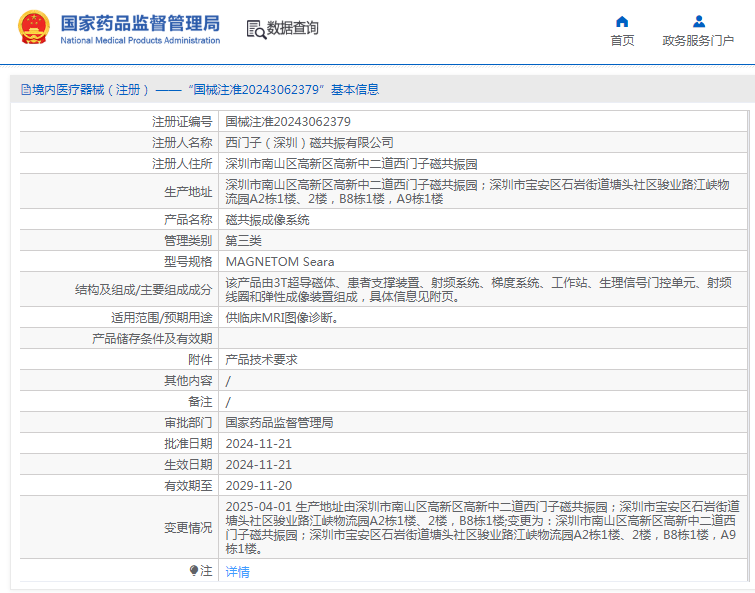Viewport: 755px width, 593px height.
Task: Click 国家药品监督管理局 header title
Action: [x=140, y=23]
